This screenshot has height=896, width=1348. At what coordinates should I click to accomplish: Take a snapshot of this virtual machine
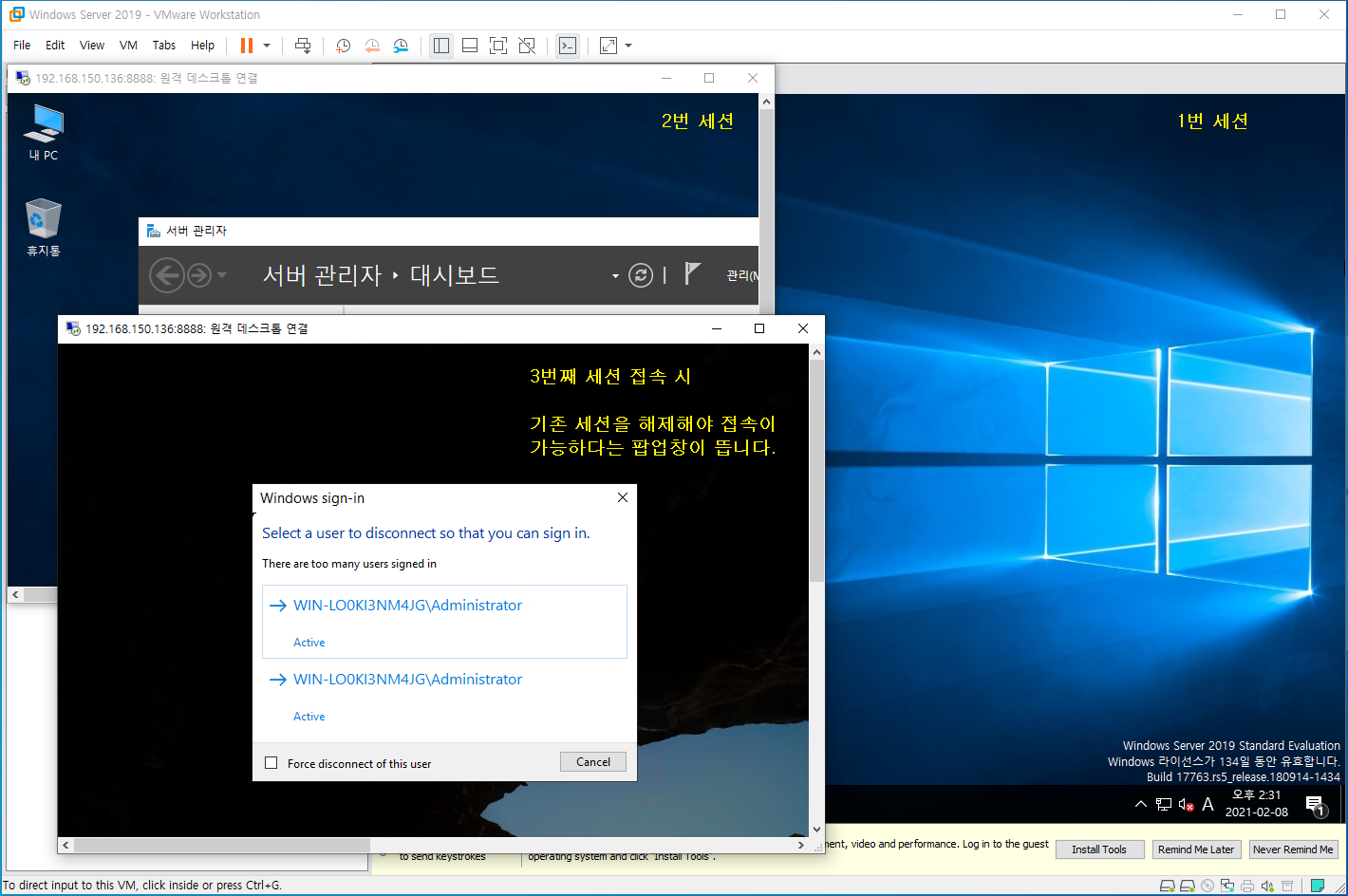[x=343, y=45]
